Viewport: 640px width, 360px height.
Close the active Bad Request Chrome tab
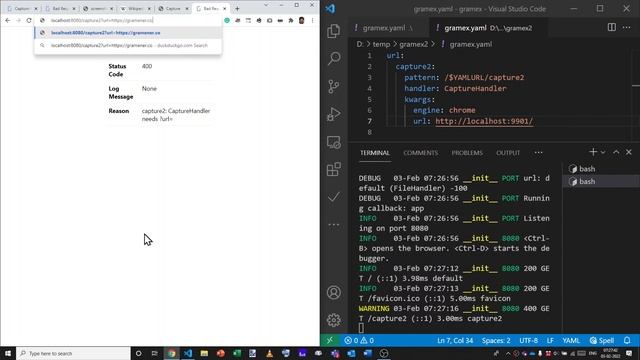(224, 8)
